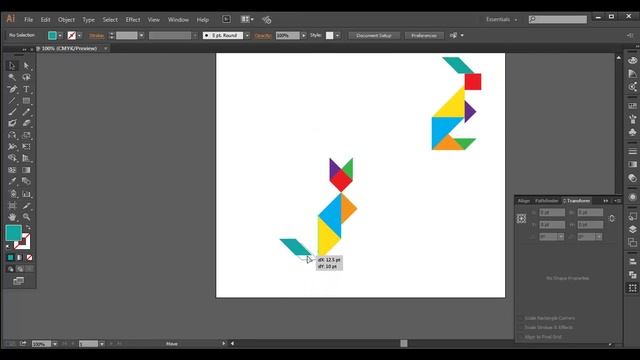Switch to the Align tab

click(x=524, y=200)
